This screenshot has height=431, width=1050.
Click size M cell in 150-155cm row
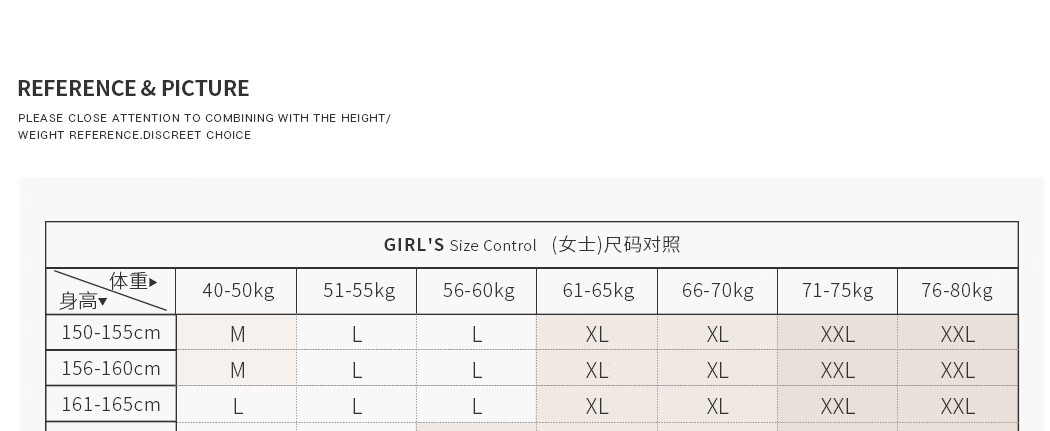[238, 334]
